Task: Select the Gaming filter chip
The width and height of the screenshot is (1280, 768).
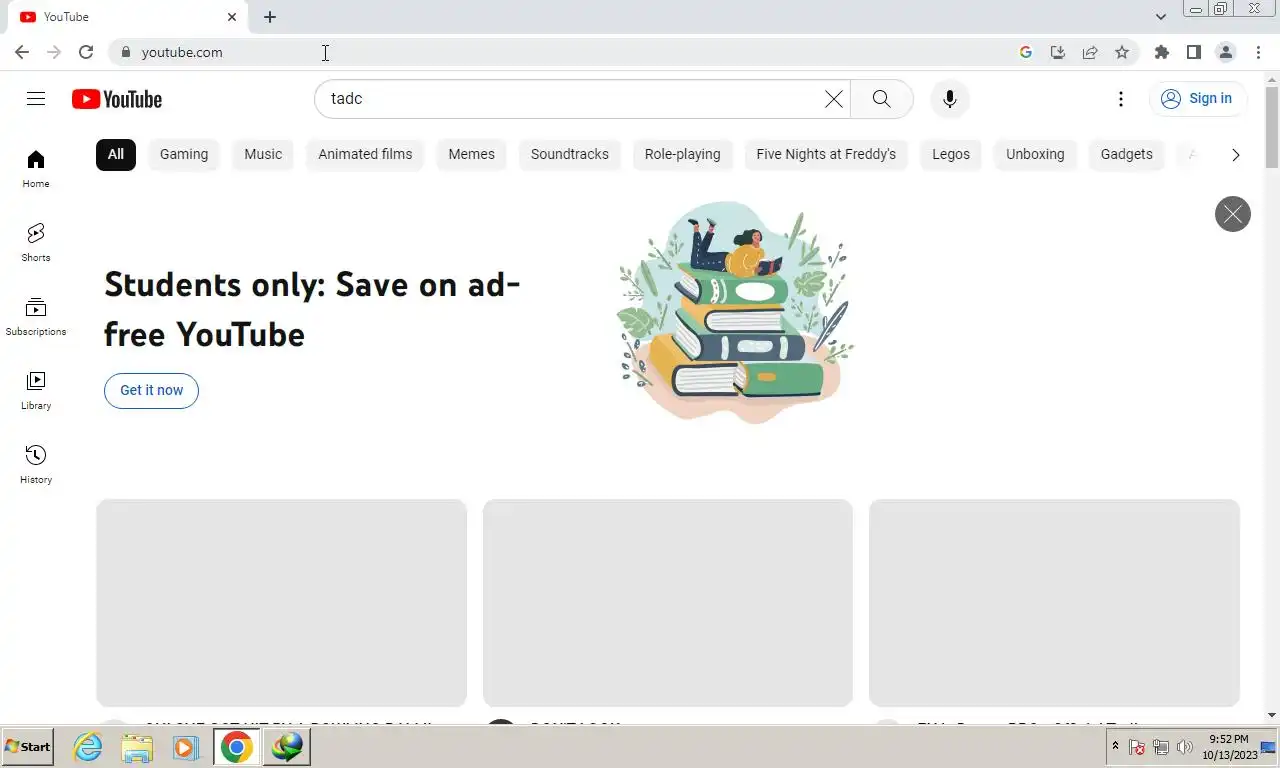Action: (184, 154)
